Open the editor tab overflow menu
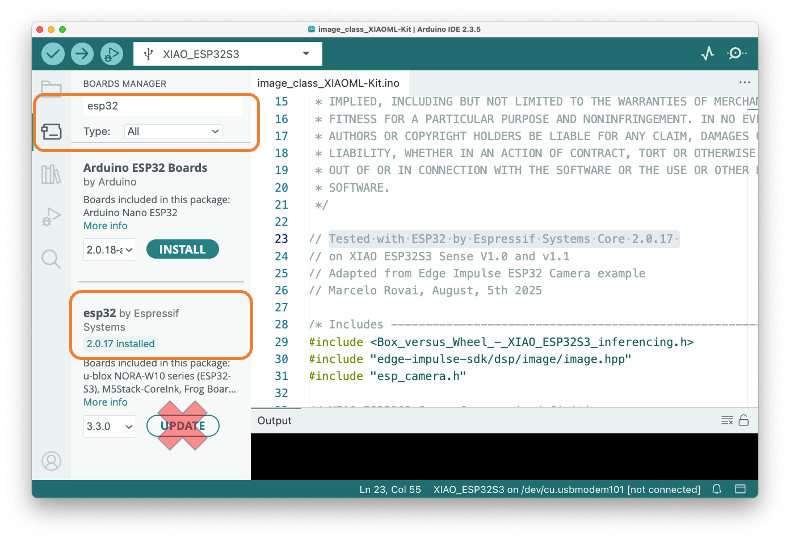 (744, 83)
